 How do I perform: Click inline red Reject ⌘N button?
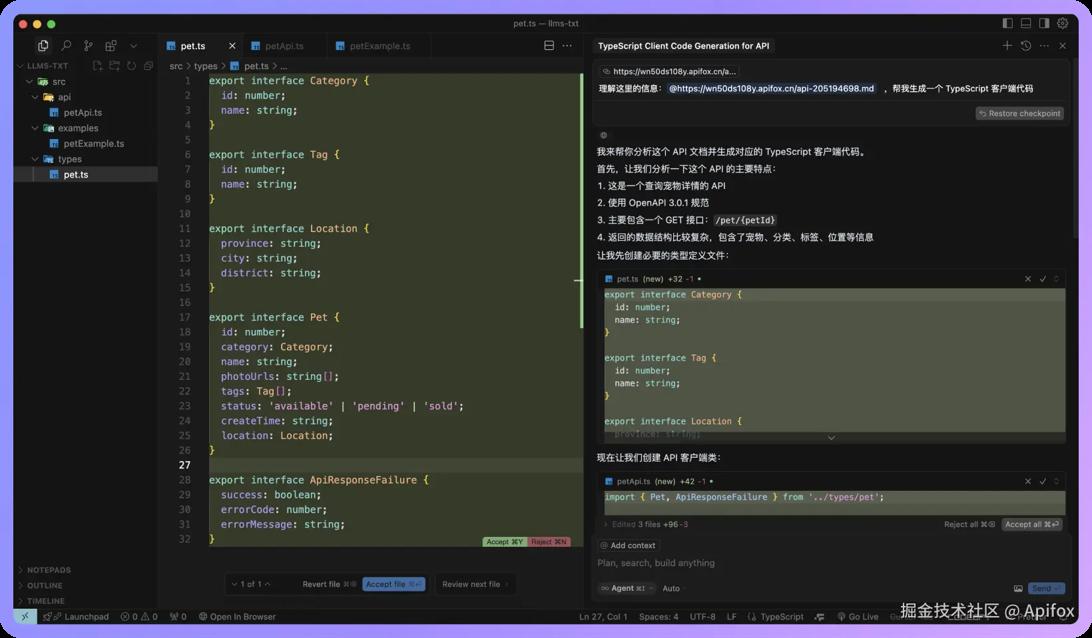click(x=549, y=542)
